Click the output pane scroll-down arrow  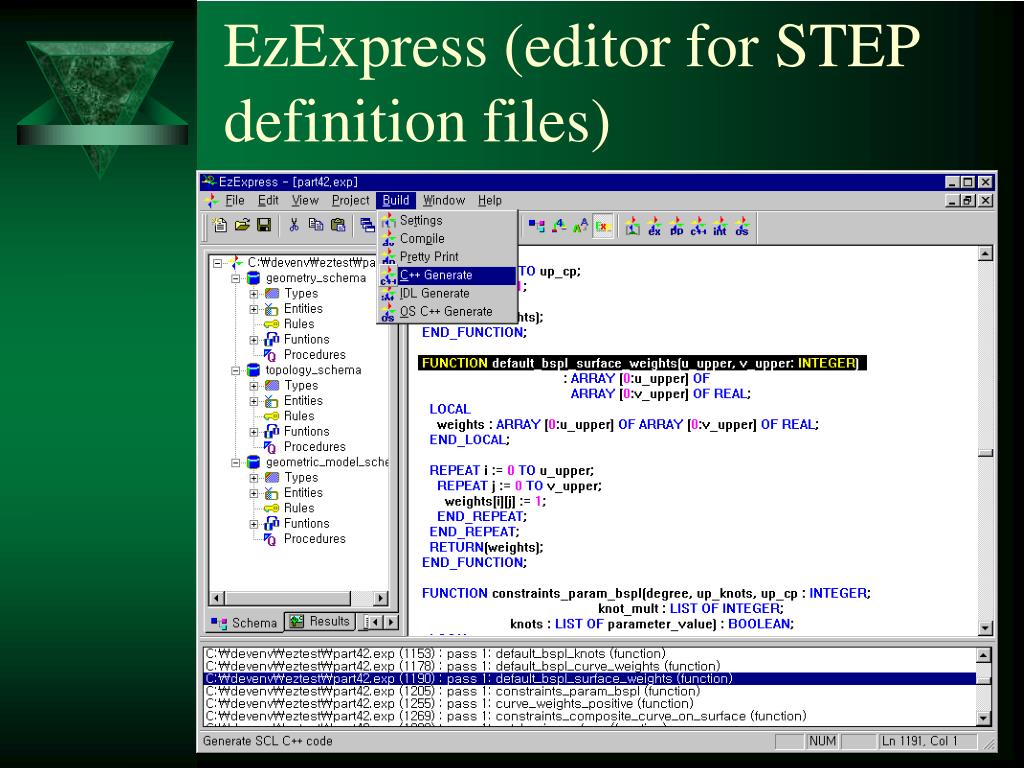click(984, 718)
